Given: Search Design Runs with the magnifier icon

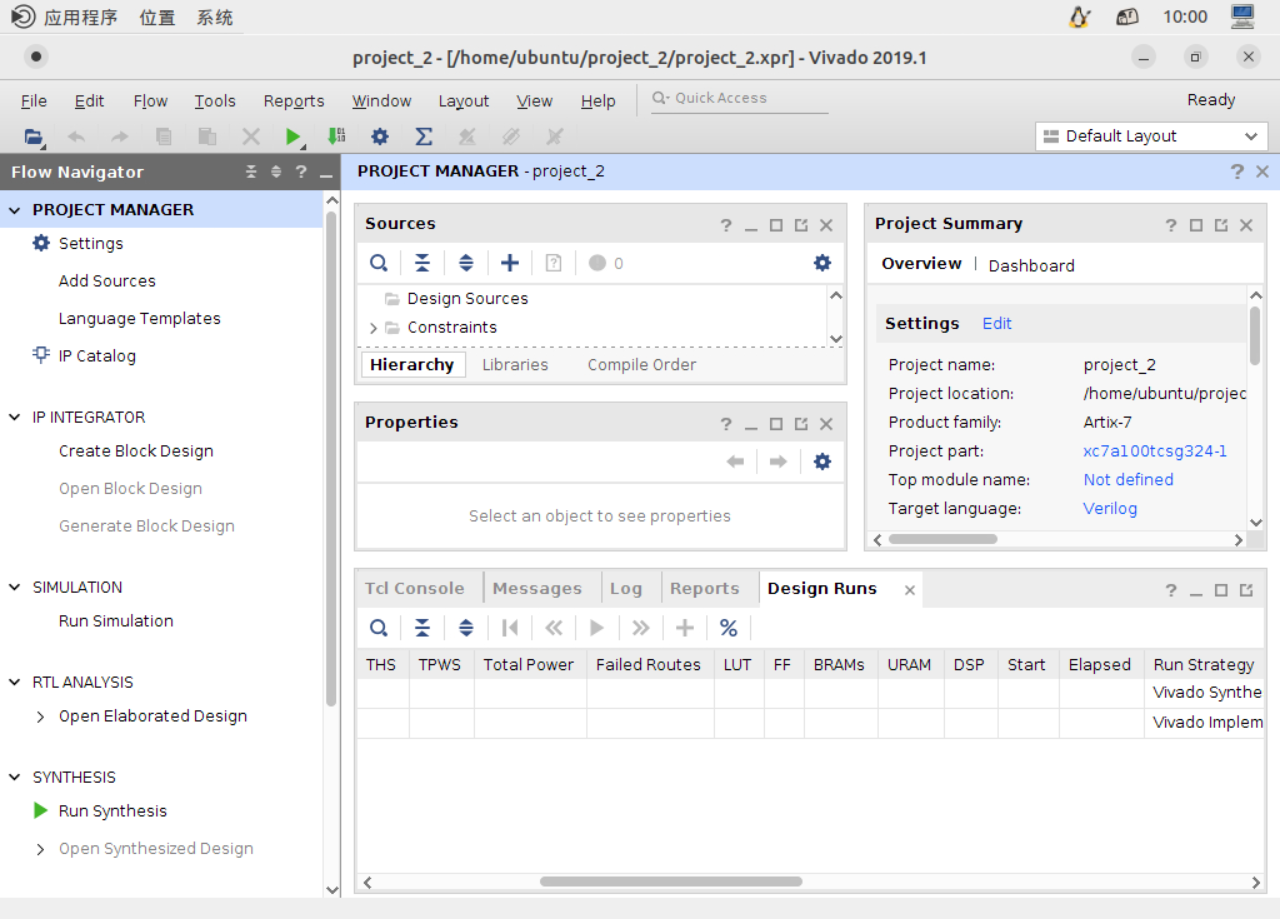Looking at the screenshot, I should [x=379, y=628].
